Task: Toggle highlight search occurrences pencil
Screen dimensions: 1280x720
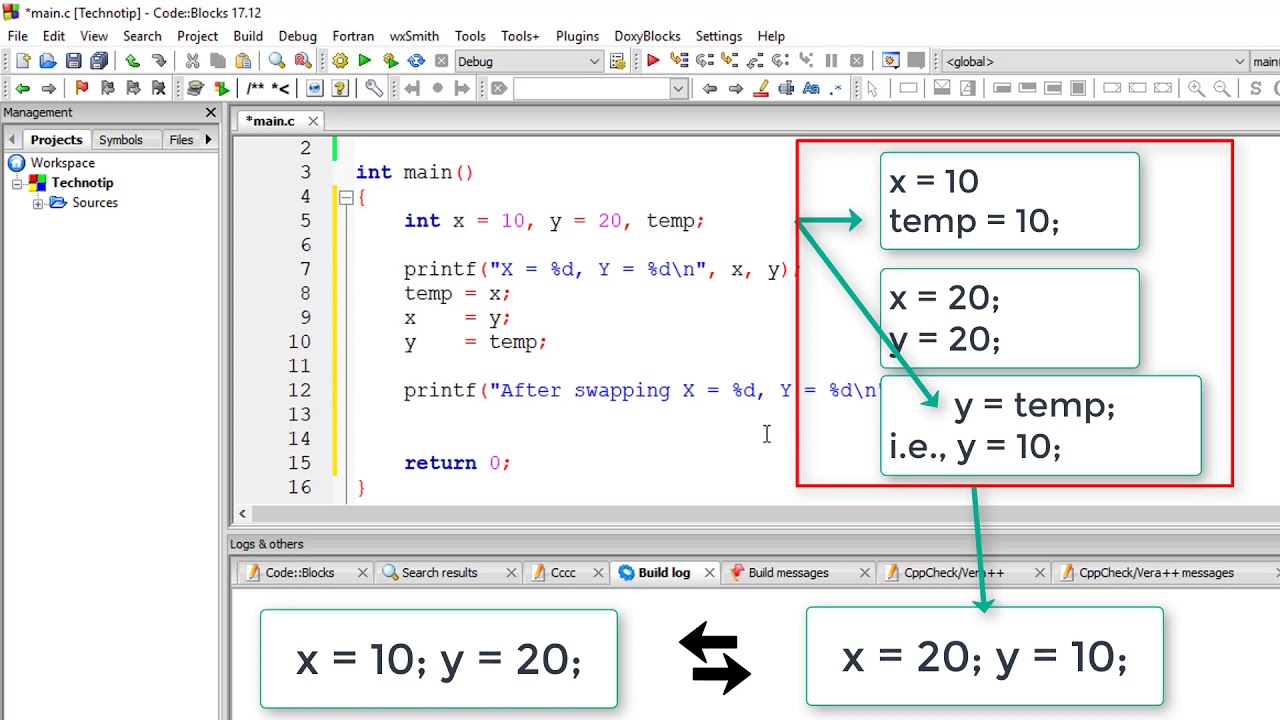Action: [761, 88]
